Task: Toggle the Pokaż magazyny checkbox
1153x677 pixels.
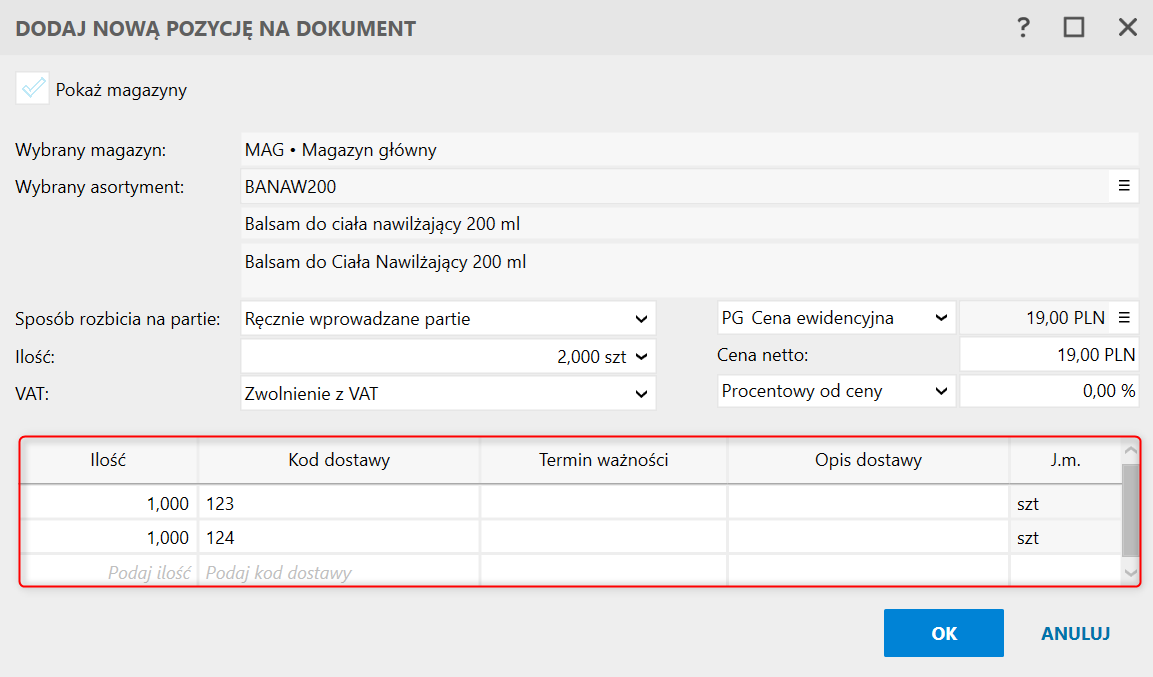Action: coord(32,89)
